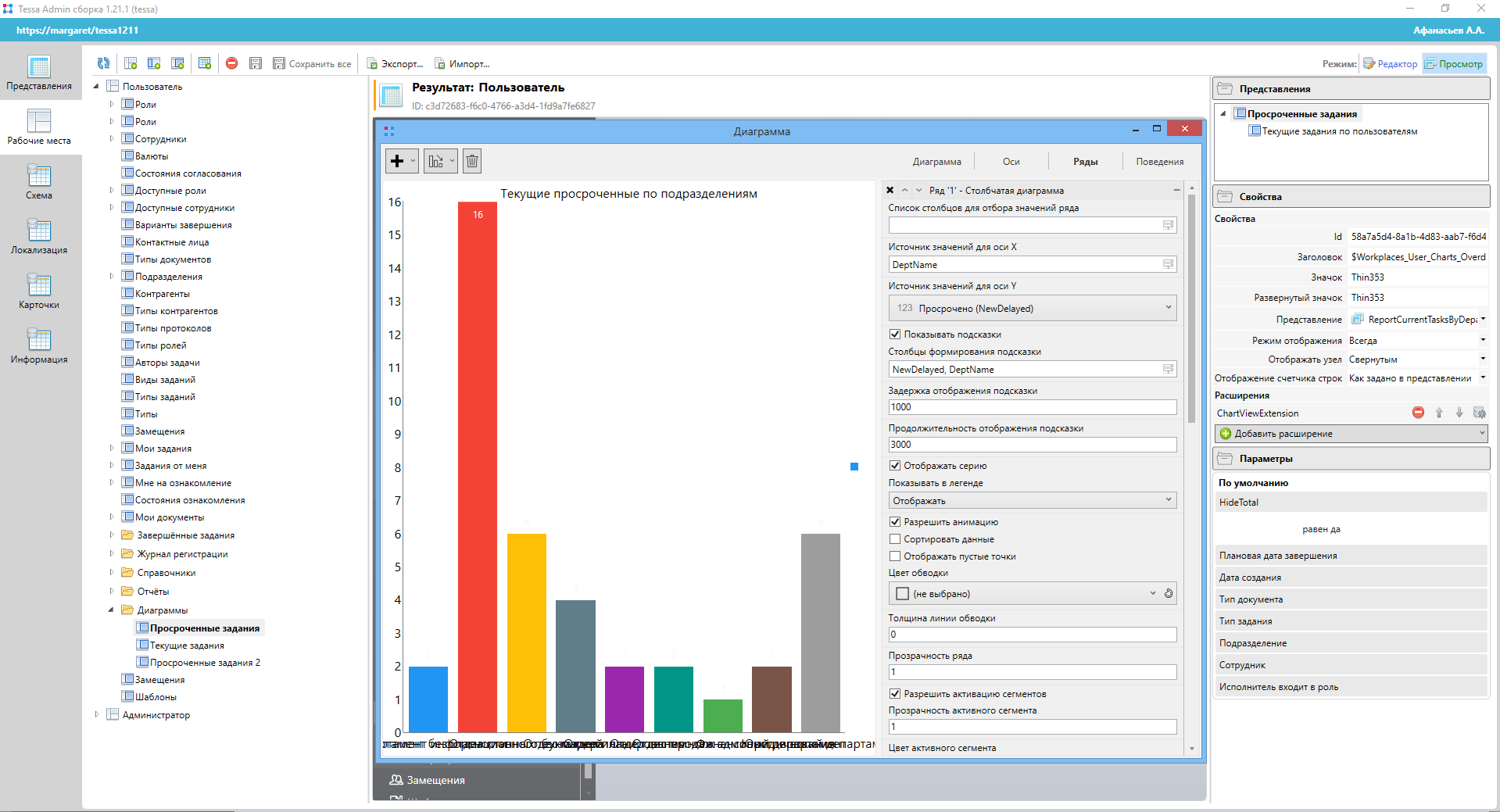Click the red delete icon in the toolbar

click(x=231, y=63)
